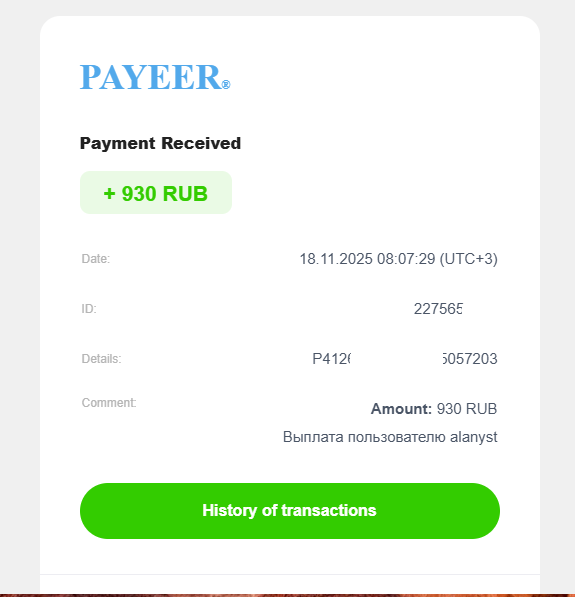The height and width of the screenshot is (597, 575).
Task: Select the Amount: 930 RUB comment line
Action: pos(434,409)
